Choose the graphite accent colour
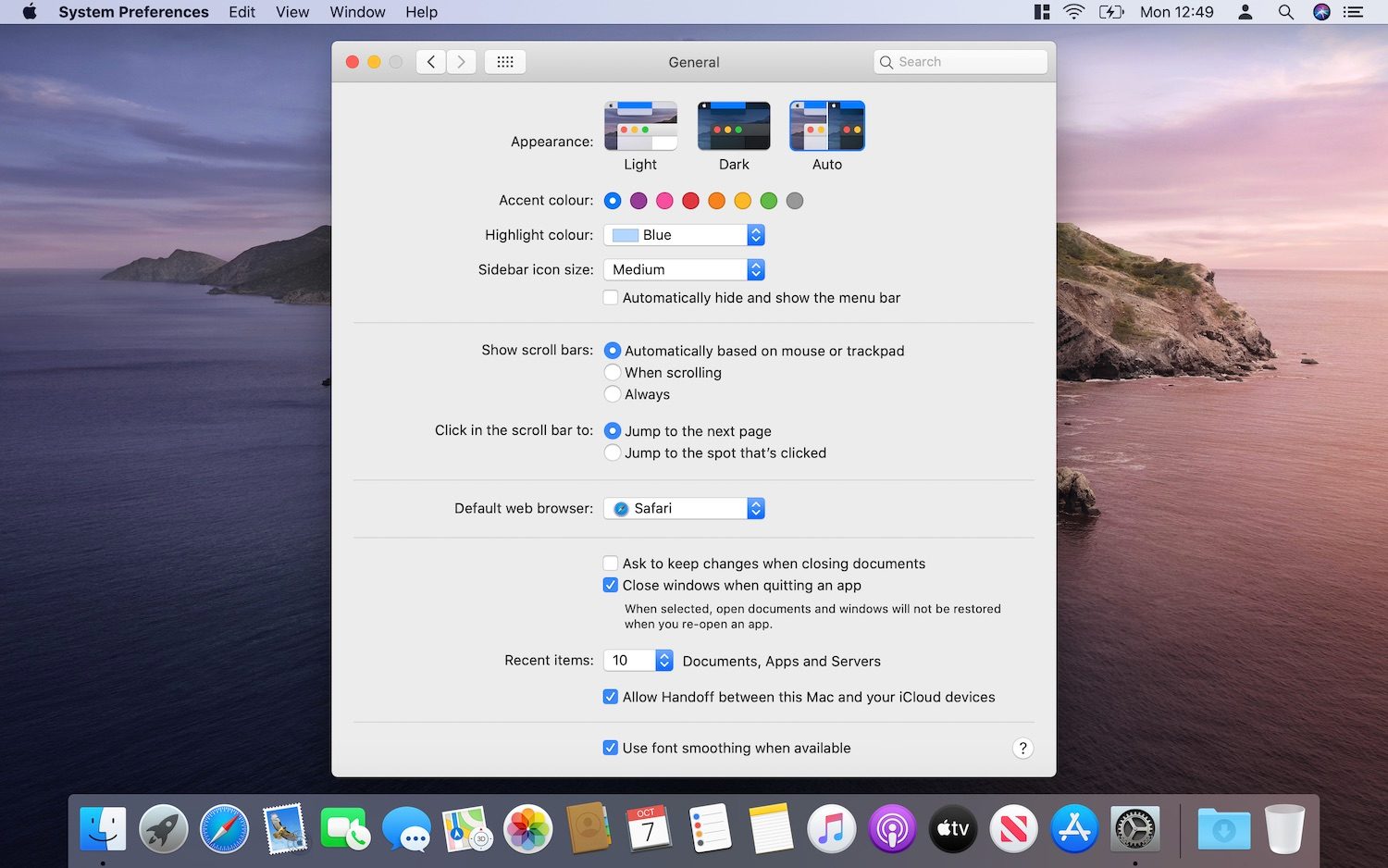This screenshot has height=868, width=1388. 794,201
